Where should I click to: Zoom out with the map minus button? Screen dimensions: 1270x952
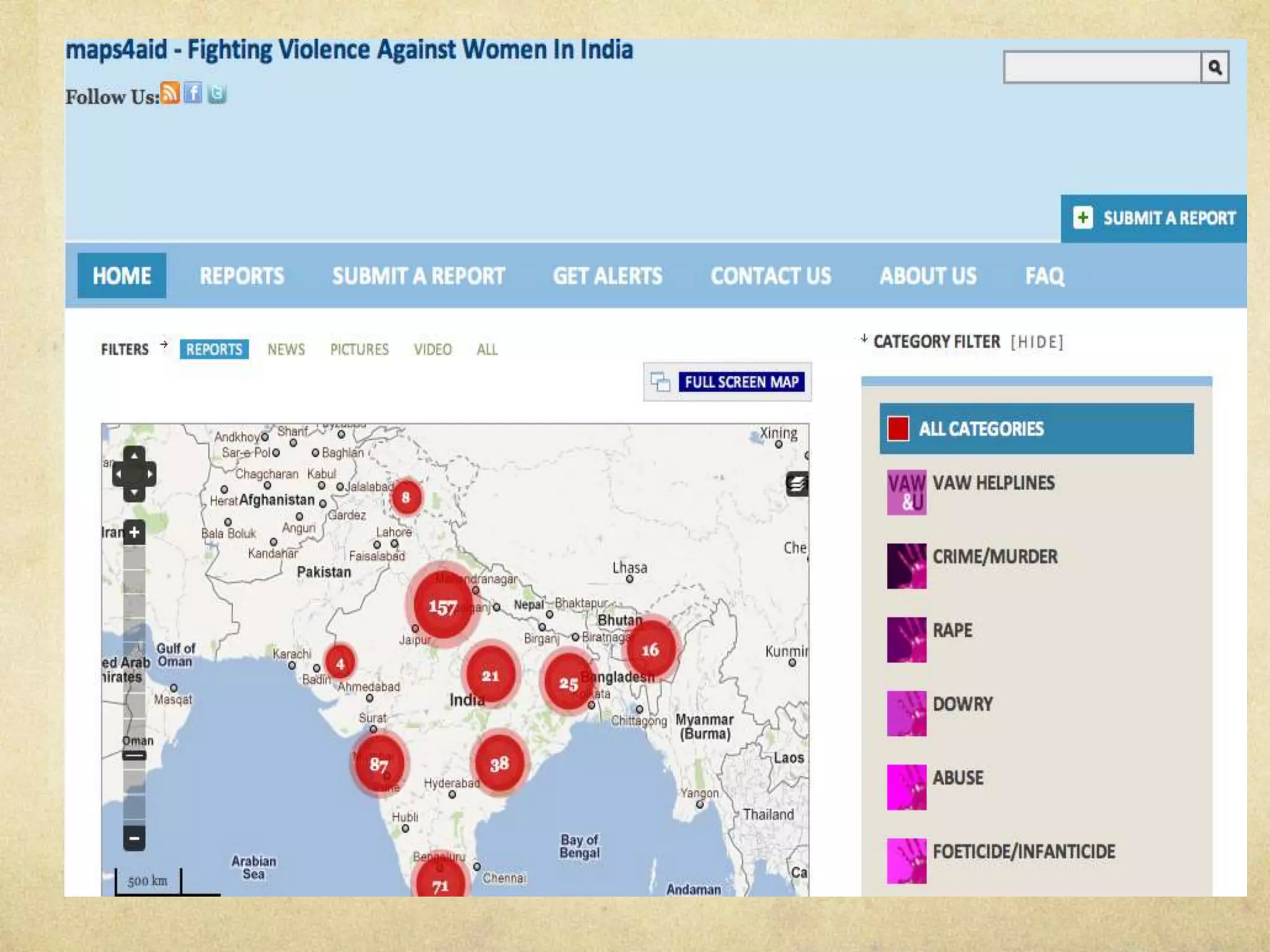[x=134, y=839]
